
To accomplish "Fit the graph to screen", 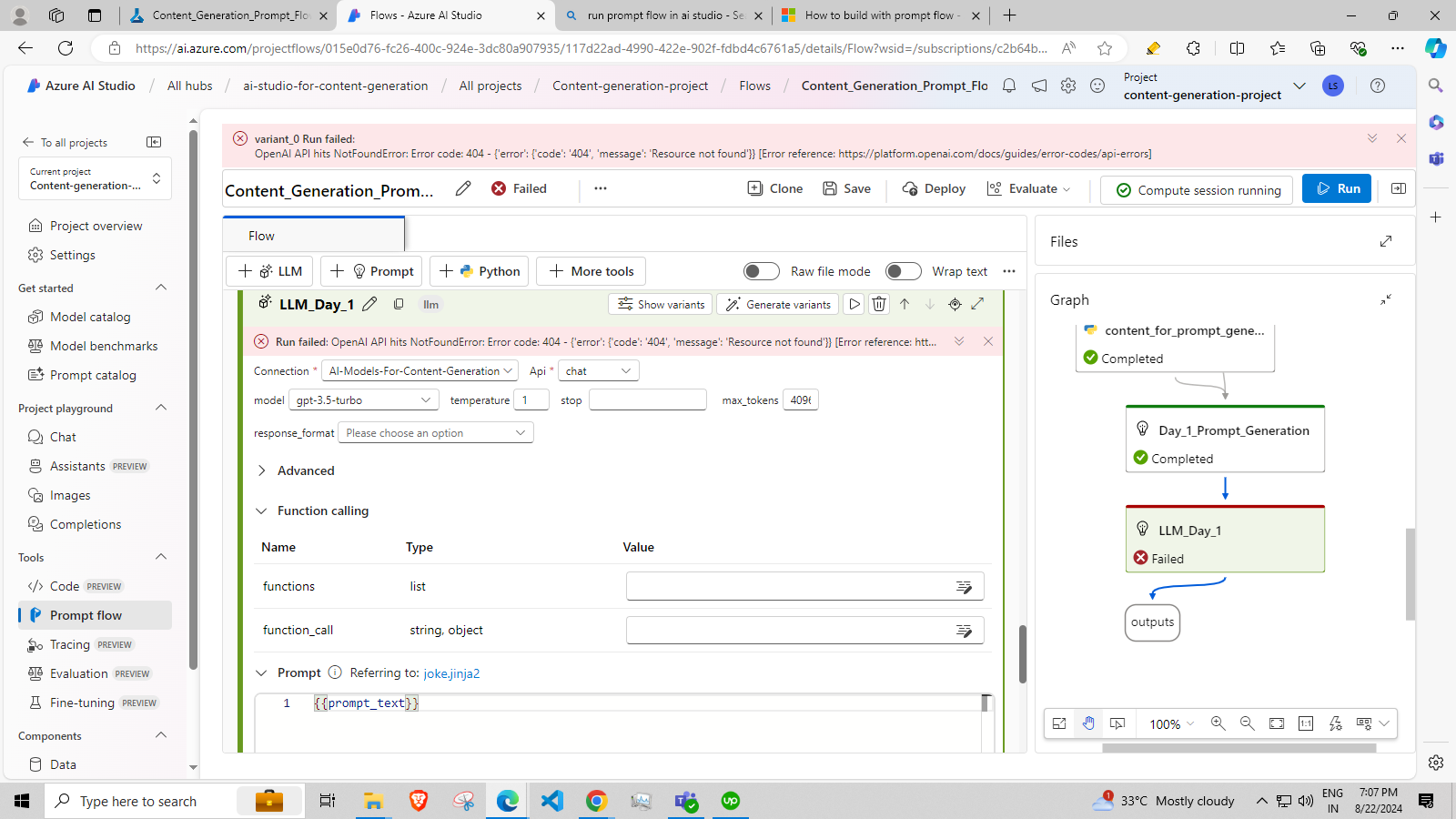I will [x=1277, y=723].
